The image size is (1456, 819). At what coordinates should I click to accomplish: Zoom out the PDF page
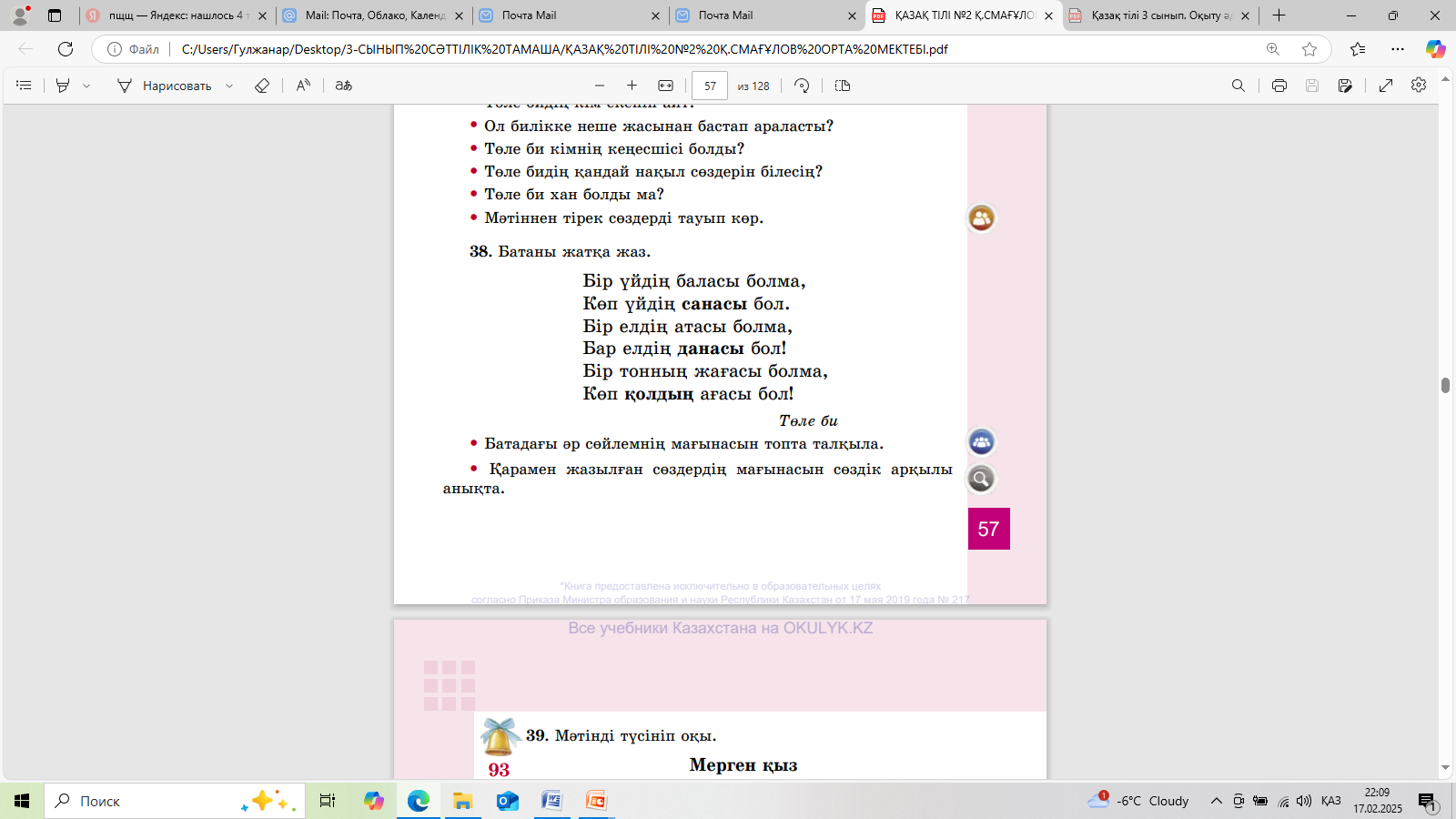[x=600, y=86]
